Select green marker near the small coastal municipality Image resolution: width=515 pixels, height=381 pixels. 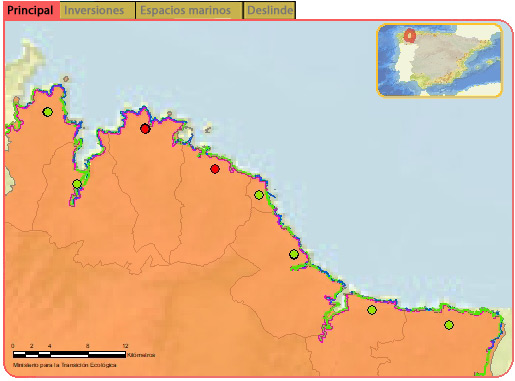coord(259,195)
